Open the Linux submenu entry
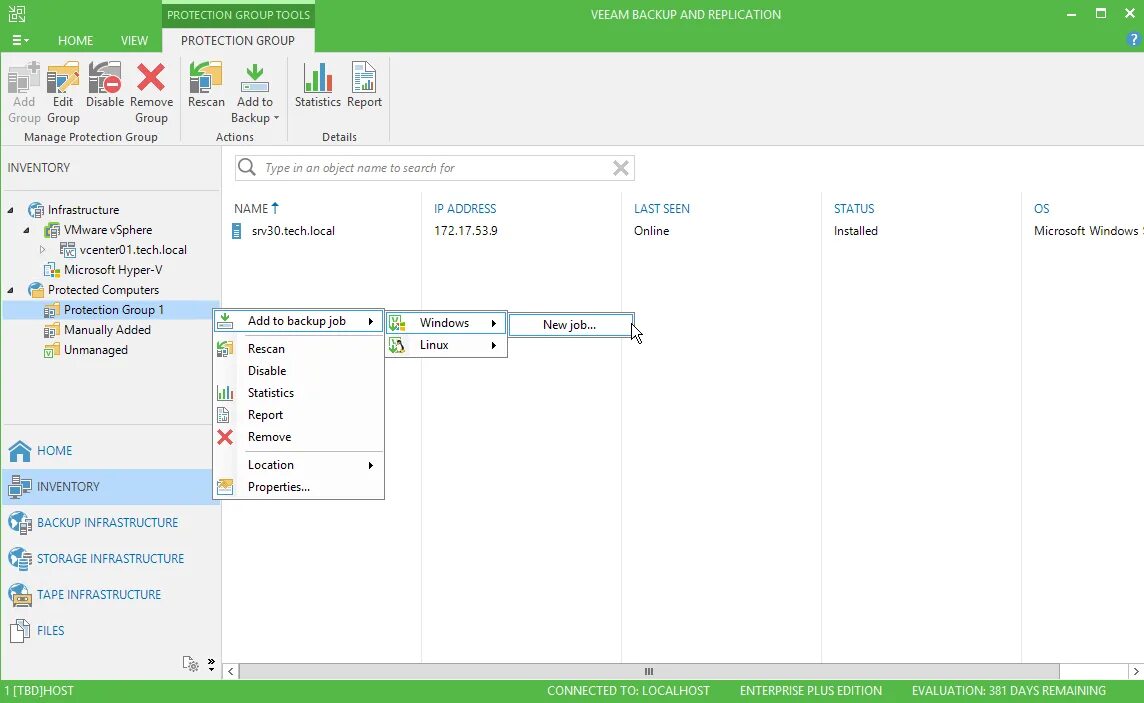 tap(446, 345)
